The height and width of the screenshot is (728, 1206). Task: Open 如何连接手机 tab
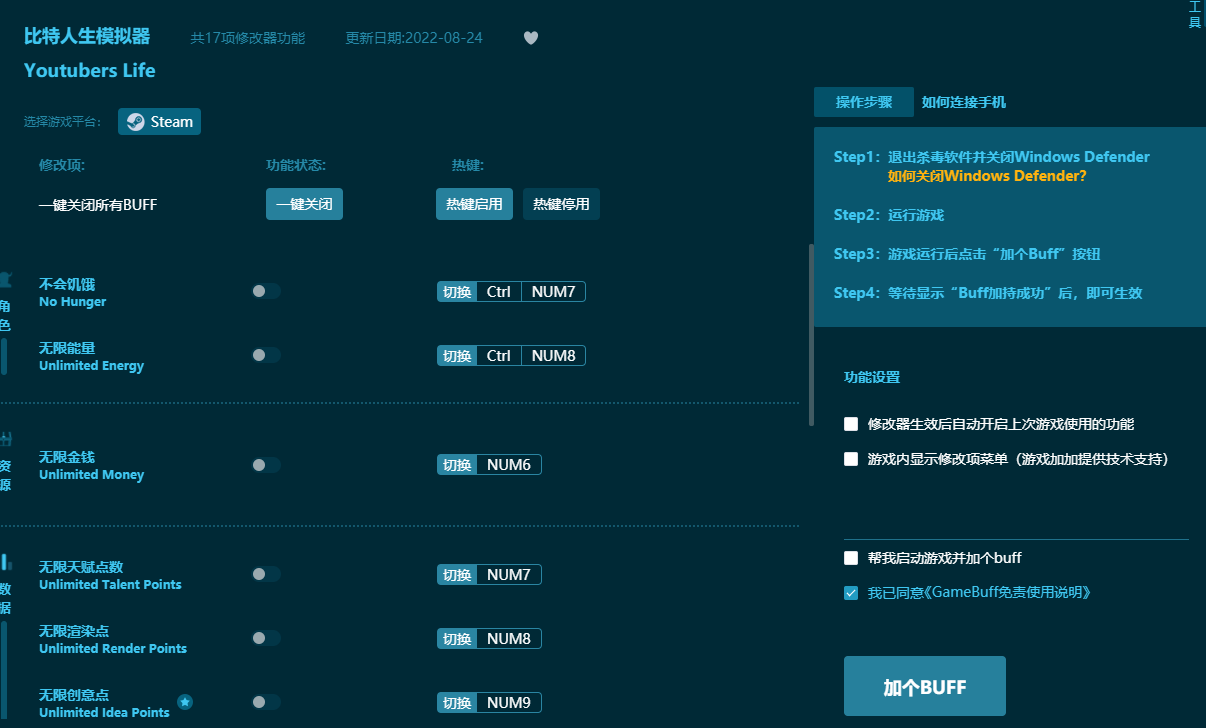[x=964, y=102]
